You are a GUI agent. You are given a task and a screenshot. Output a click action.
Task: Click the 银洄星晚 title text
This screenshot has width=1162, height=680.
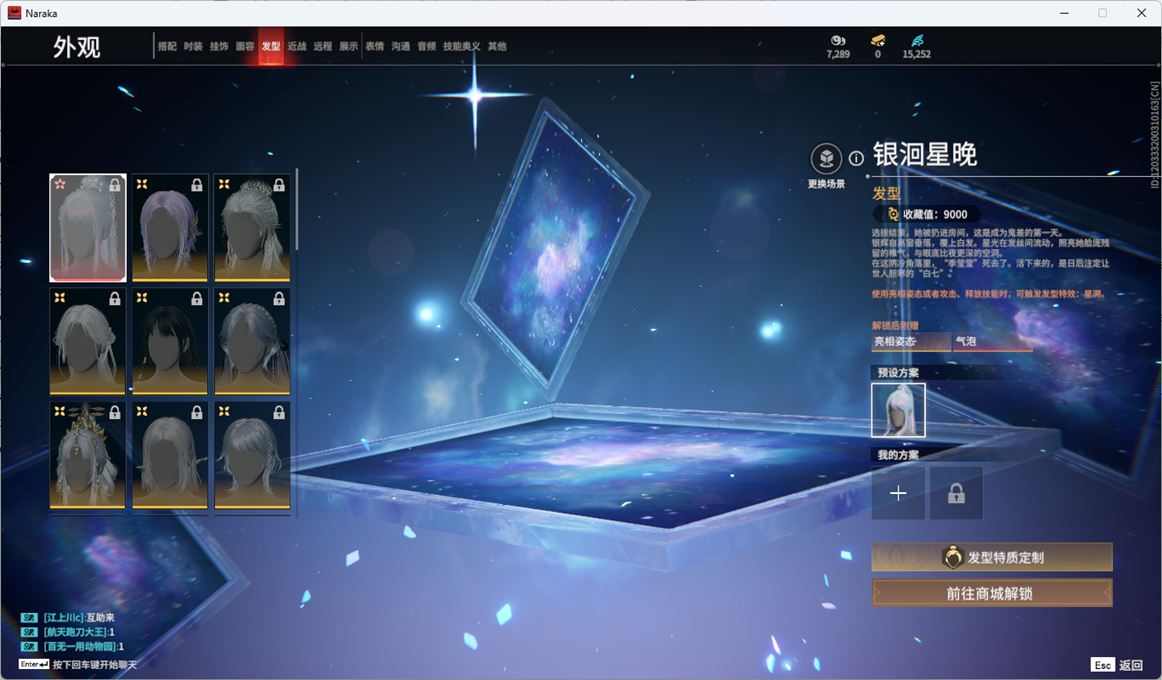tap(924, 154)
